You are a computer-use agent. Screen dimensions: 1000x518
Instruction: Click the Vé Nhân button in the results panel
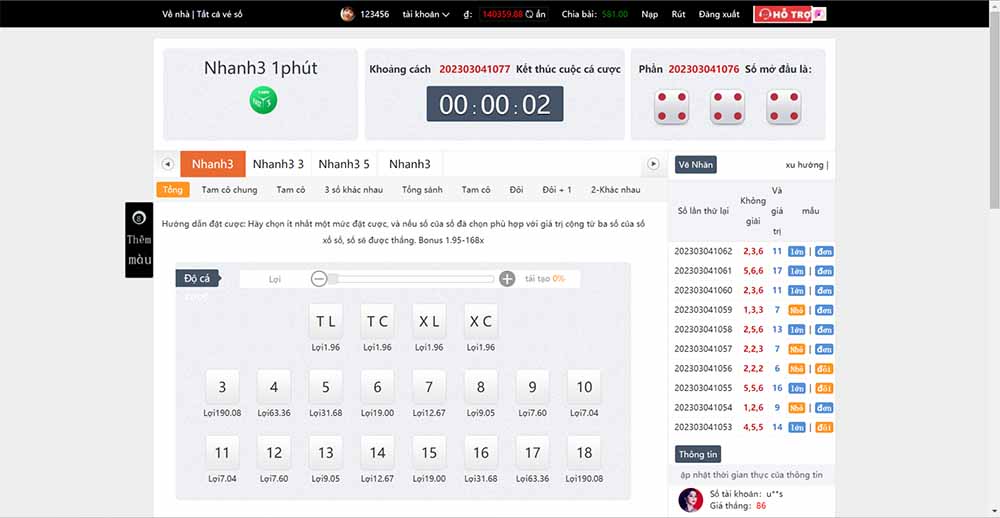[695, 165]
